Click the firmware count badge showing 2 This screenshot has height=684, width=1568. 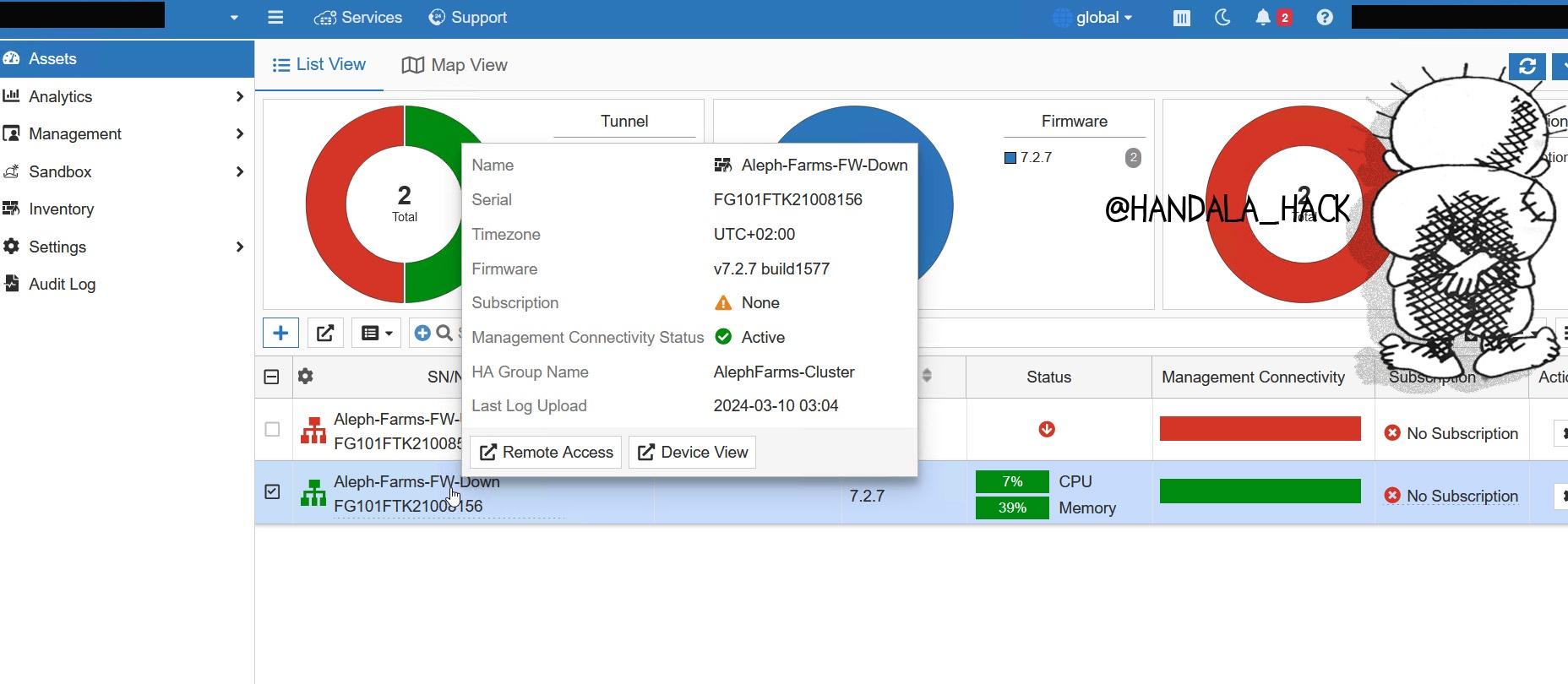1133,158
